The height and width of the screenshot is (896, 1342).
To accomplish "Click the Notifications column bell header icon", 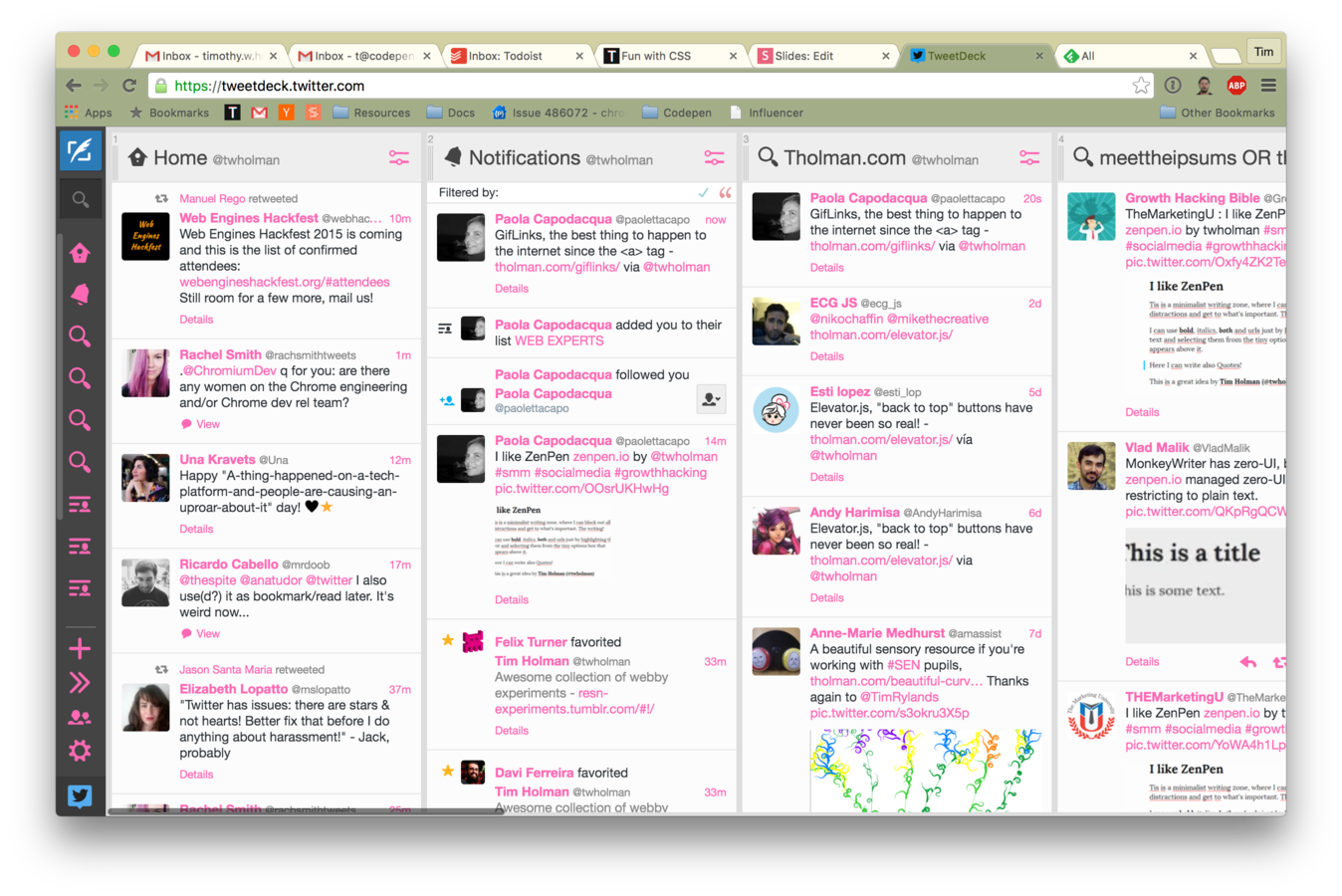I will pos(453,157).
